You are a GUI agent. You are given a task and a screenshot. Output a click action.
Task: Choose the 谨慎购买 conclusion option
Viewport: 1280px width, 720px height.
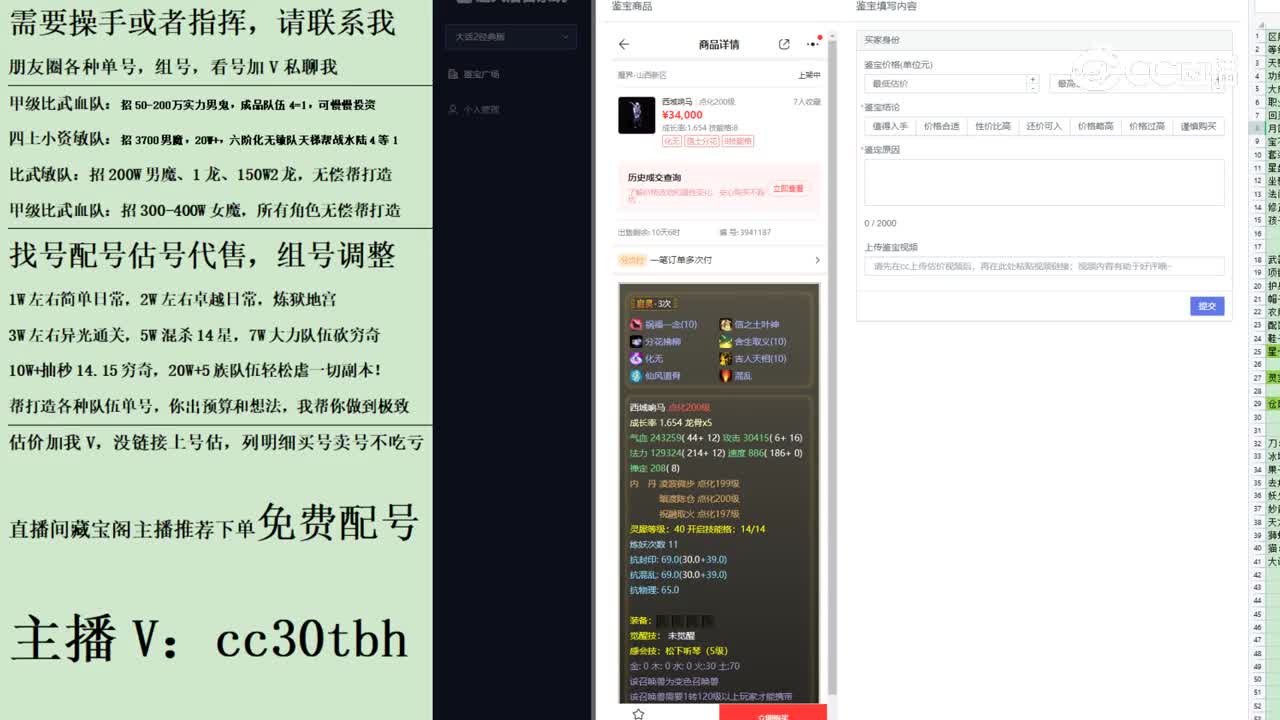click(x=1199, y=125)
